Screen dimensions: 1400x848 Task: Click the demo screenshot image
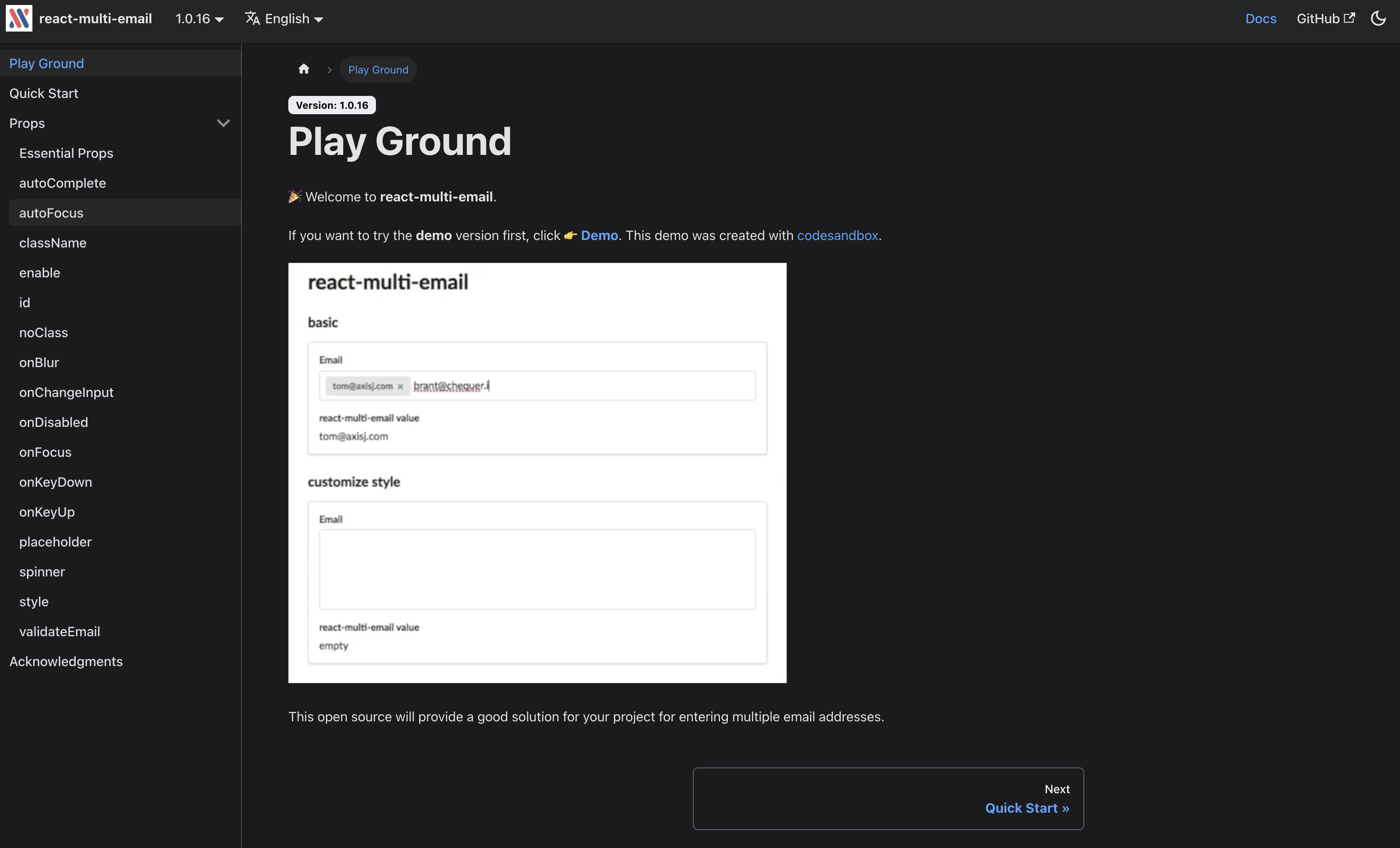tap(537, 473)
